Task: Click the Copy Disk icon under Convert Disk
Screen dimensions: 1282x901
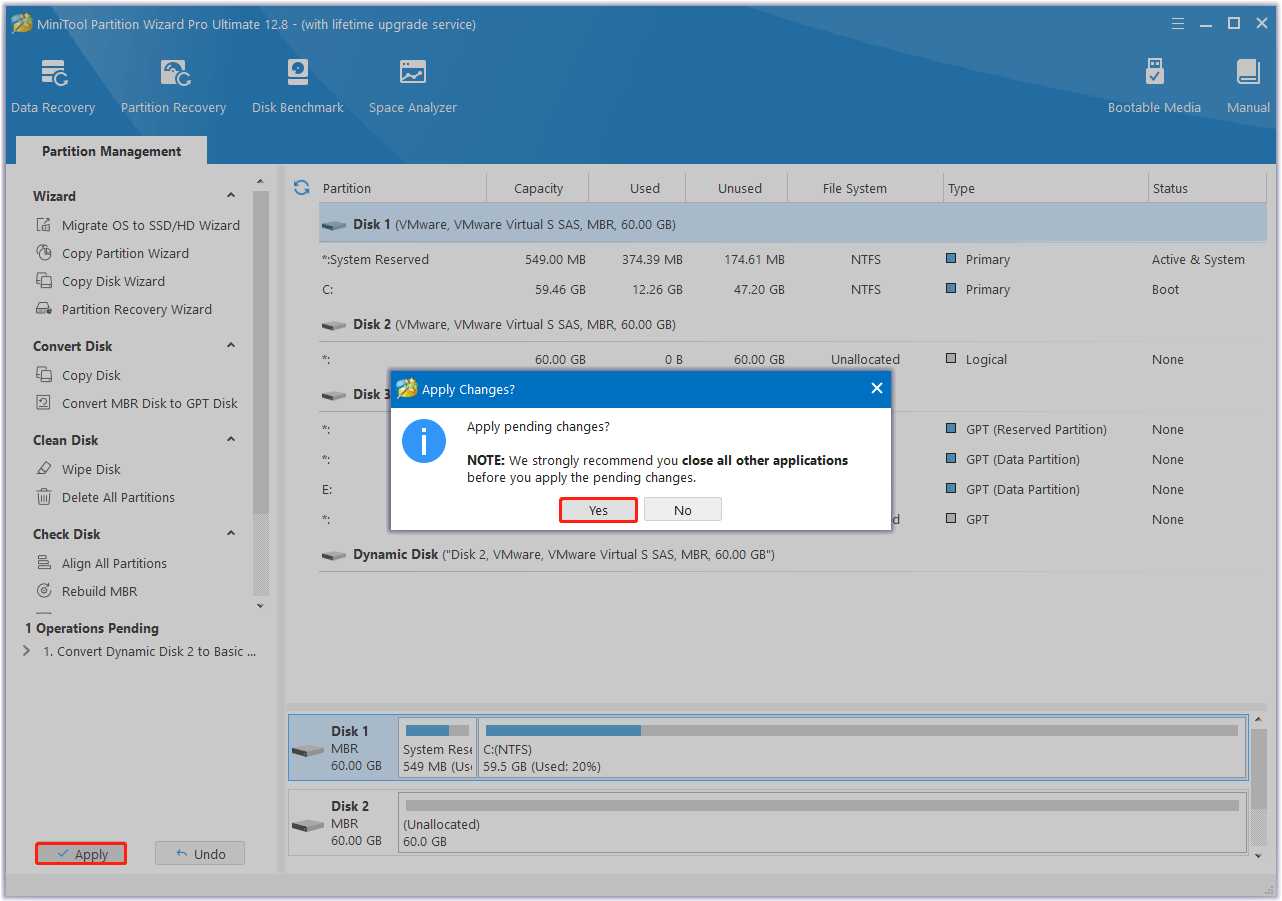Action: point(44,375)
